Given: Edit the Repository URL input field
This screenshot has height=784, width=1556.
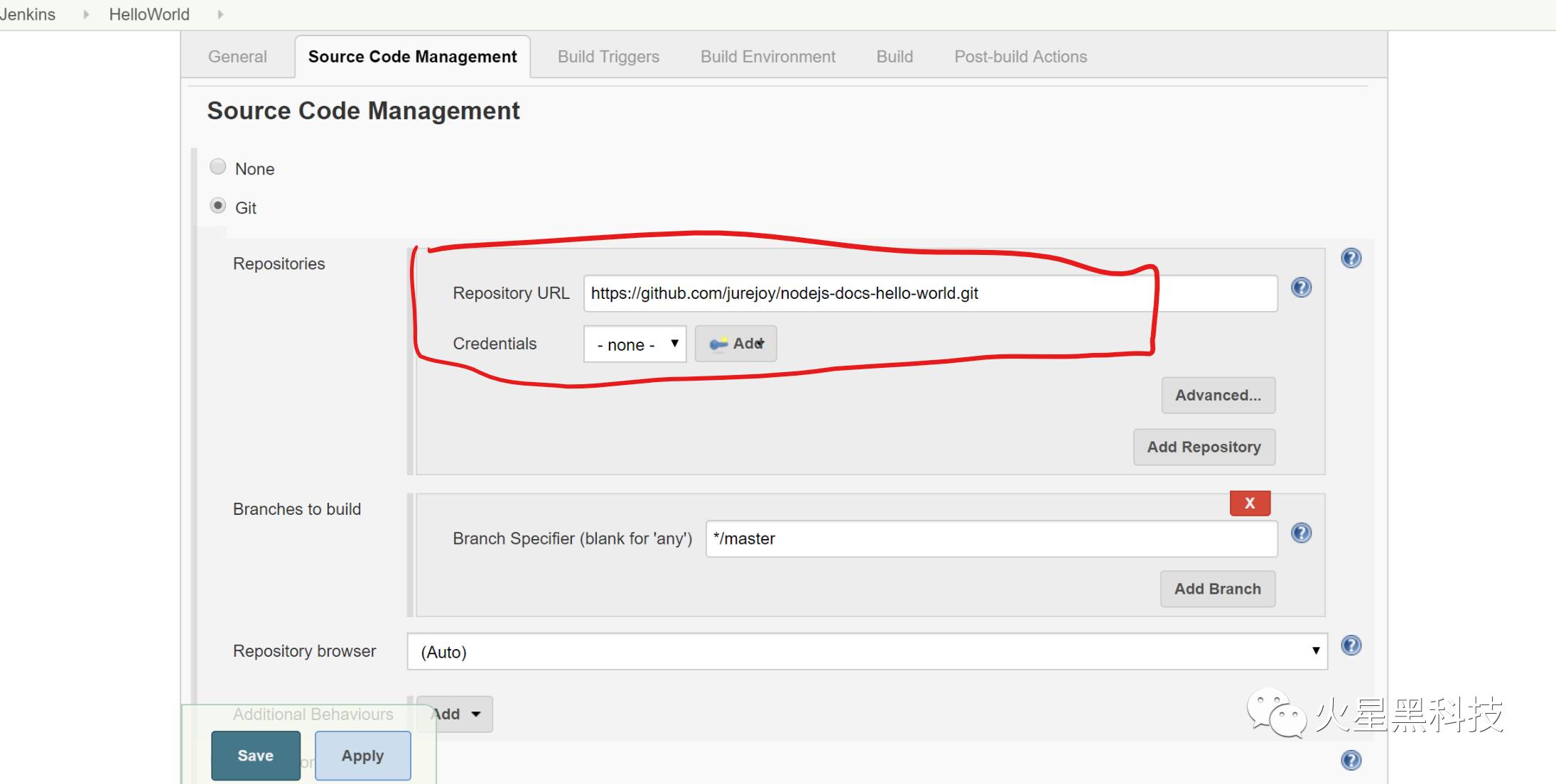Looking at the screenshot, I should pos(930,293).
